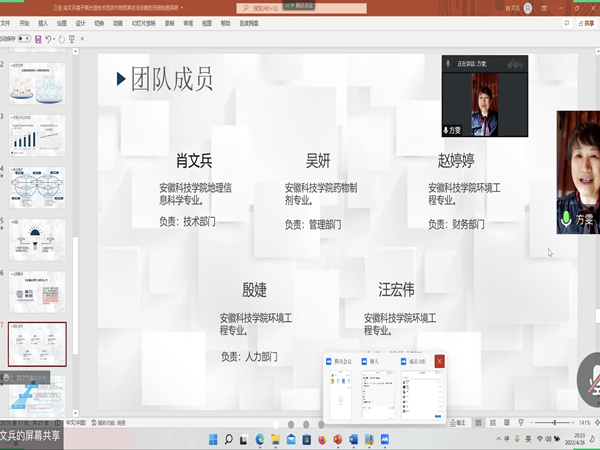Toggle mic icon on small 方雯 video
This screenshot has height=450, width=600.
pos(446,130)
